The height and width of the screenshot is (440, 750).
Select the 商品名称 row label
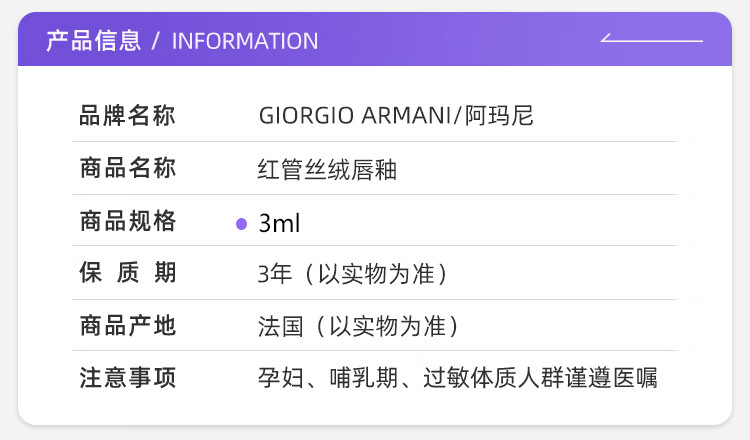click(127, 169)
